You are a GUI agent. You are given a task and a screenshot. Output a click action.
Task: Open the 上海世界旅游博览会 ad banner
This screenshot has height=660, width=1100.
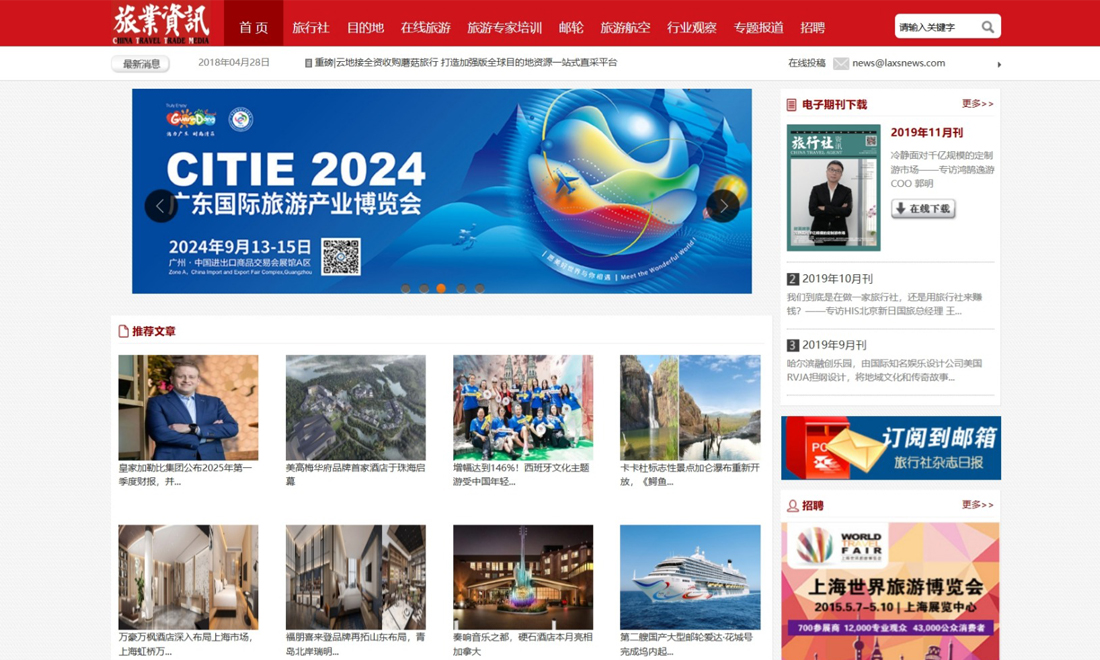[x=890, y=591]
